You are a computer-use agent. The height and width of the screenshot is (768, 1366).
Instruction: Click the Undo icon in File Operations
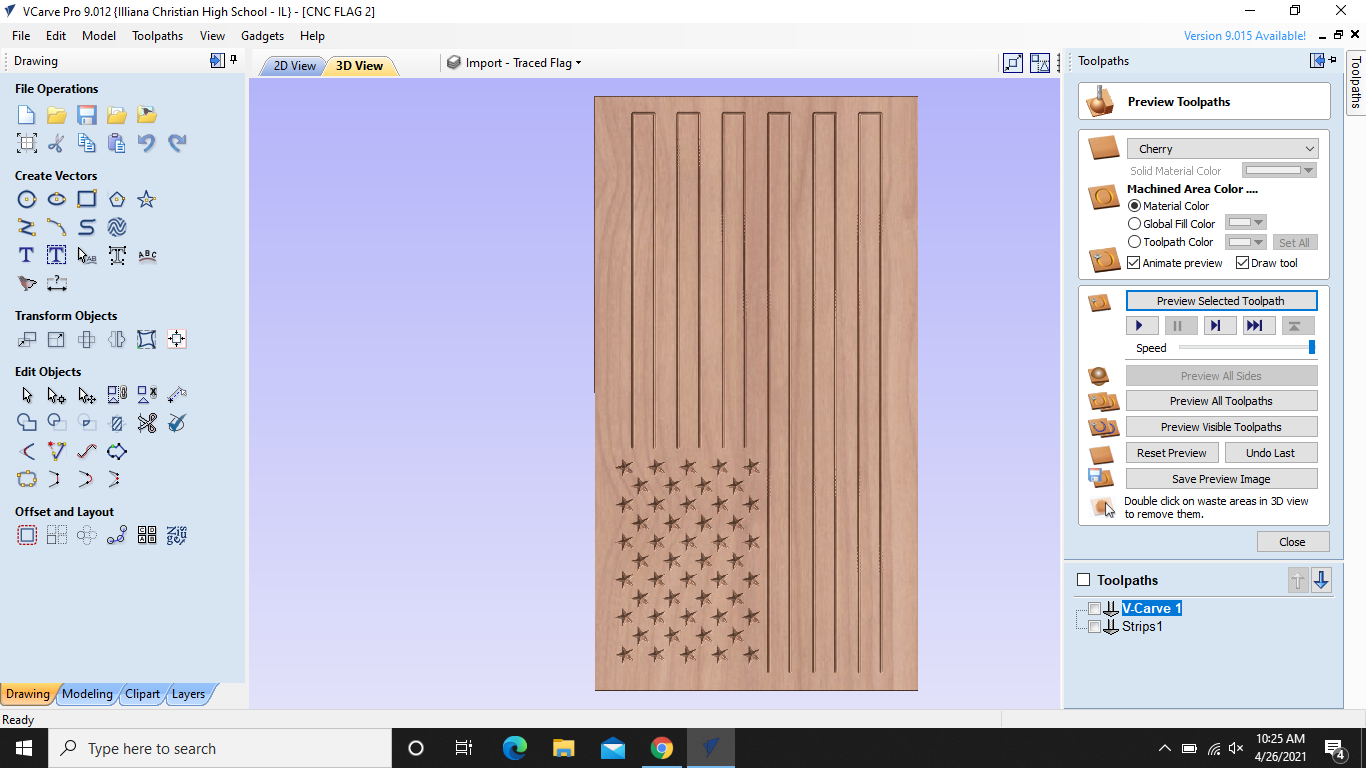147,142
